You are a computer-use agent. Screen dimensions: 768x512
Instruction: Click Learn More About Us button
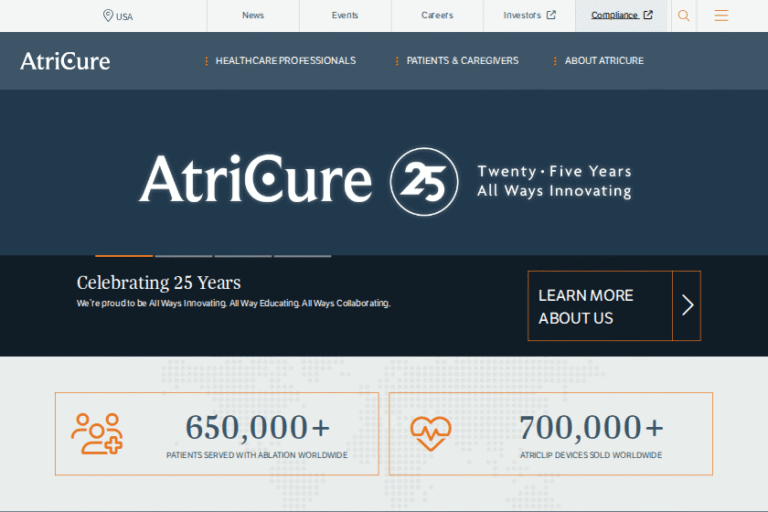(x=600, y=306)
